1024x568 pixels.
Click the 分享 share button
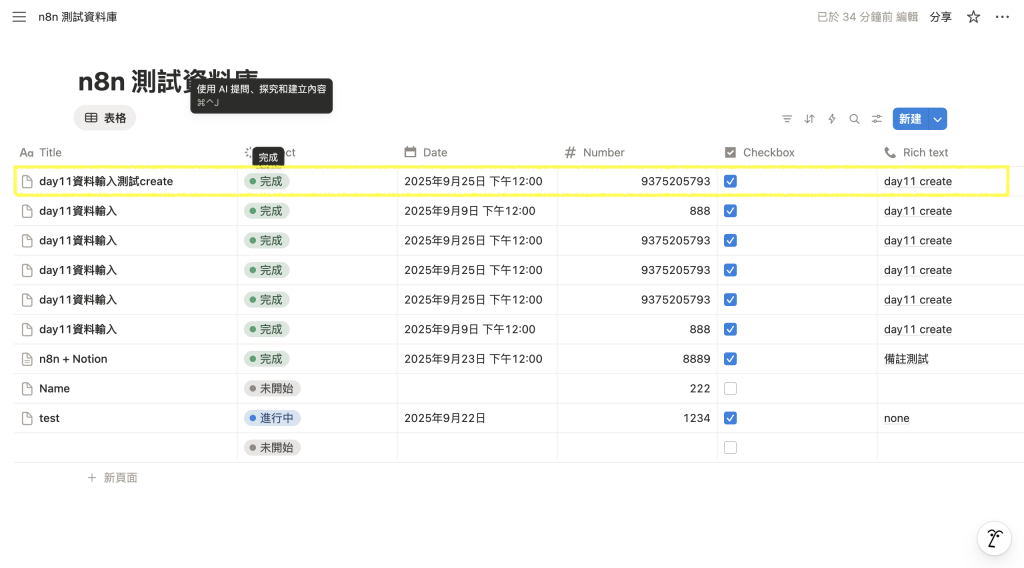940,17
